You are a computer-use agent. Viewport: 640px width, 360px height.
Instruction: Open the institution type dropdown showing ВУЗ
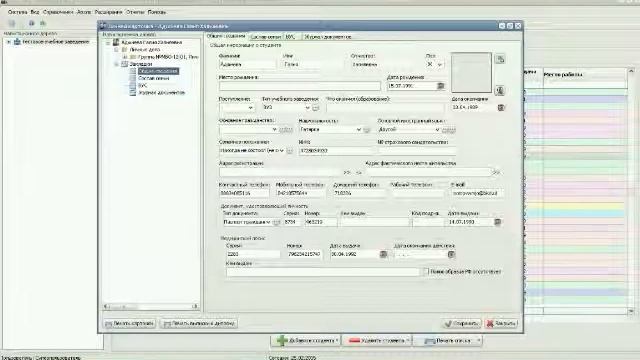click(x=307, y=108)
